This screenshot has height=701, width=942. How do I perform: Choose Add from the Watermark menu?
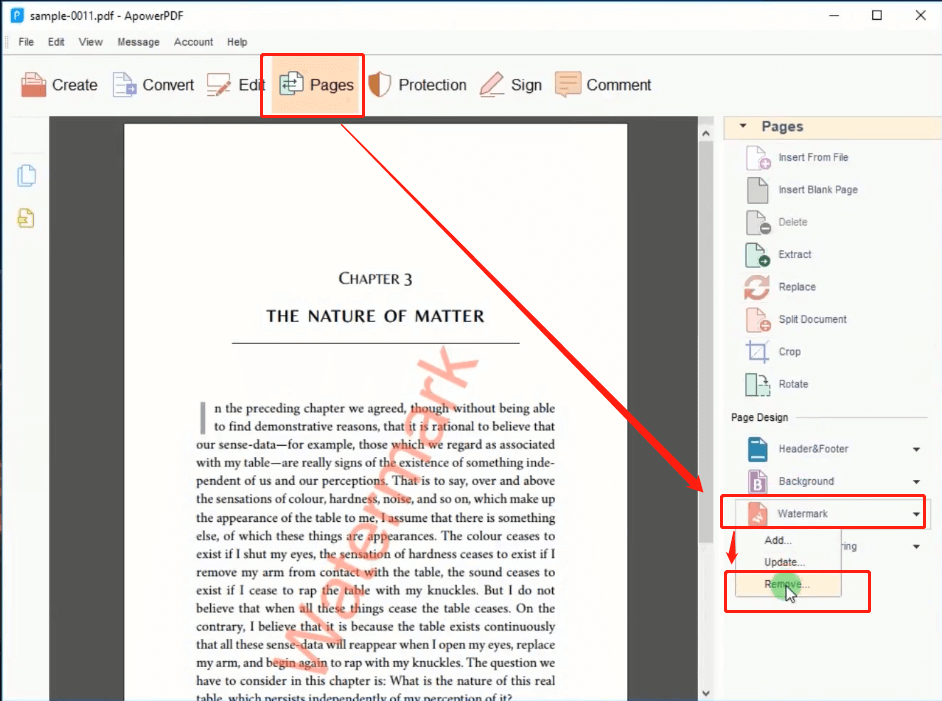(778, 540)
